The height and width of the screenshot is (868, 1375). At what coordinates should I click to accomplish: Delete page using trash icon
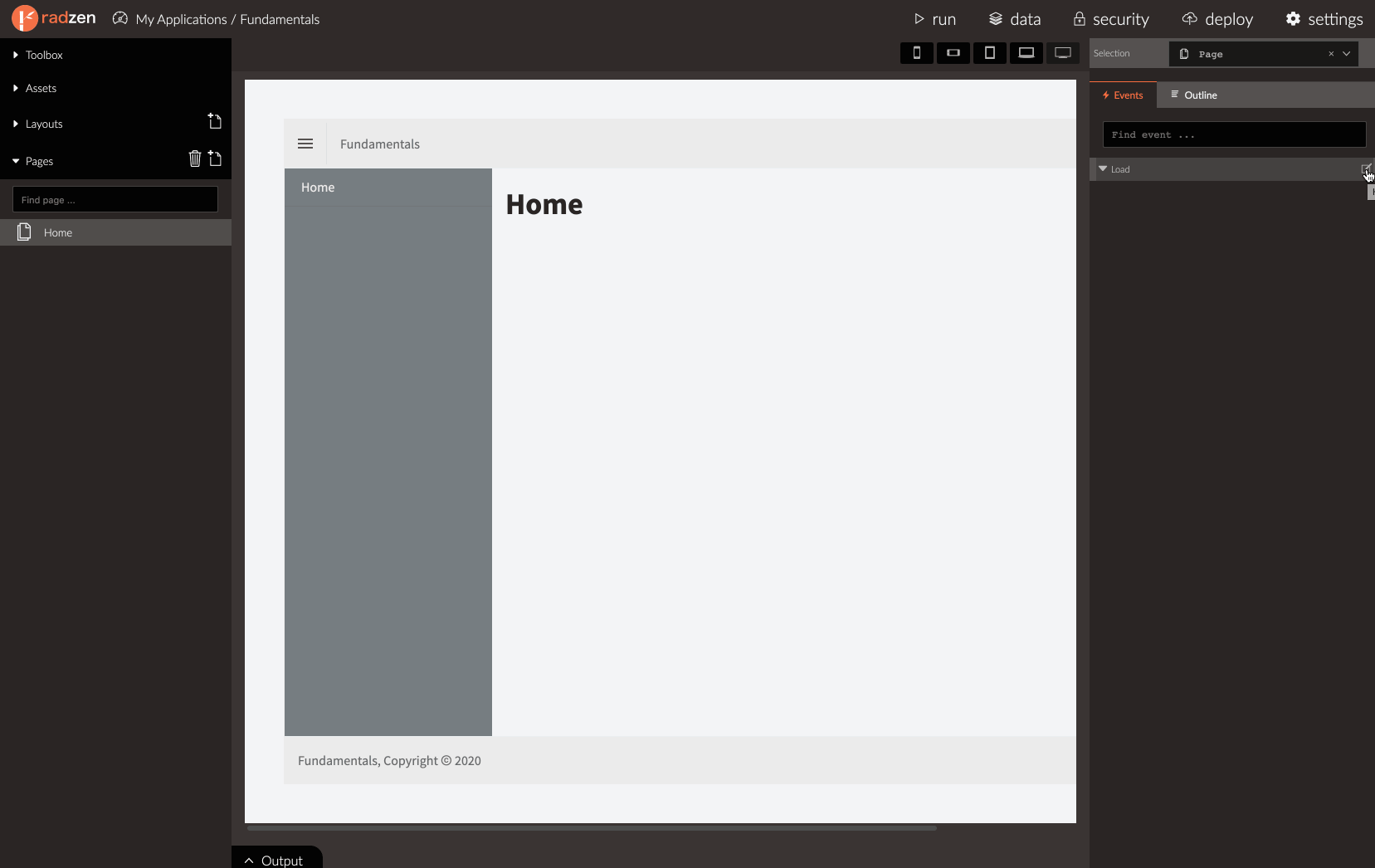tap(195, 158)
